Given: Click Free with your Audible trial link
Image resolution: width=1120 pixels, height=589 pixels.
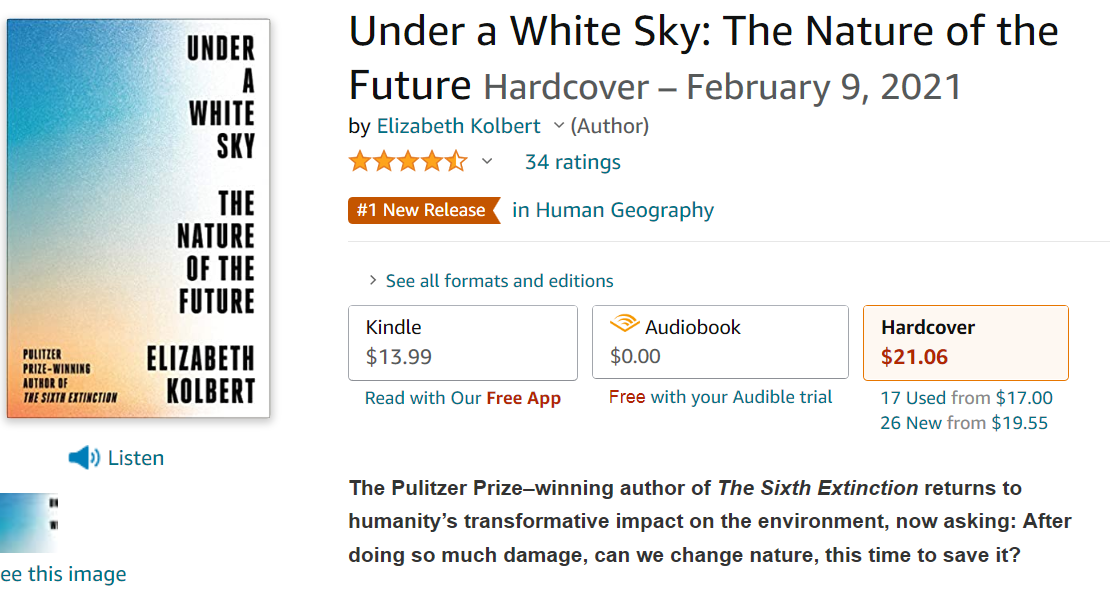Looking at the screenshot, I should coord(720,397).
